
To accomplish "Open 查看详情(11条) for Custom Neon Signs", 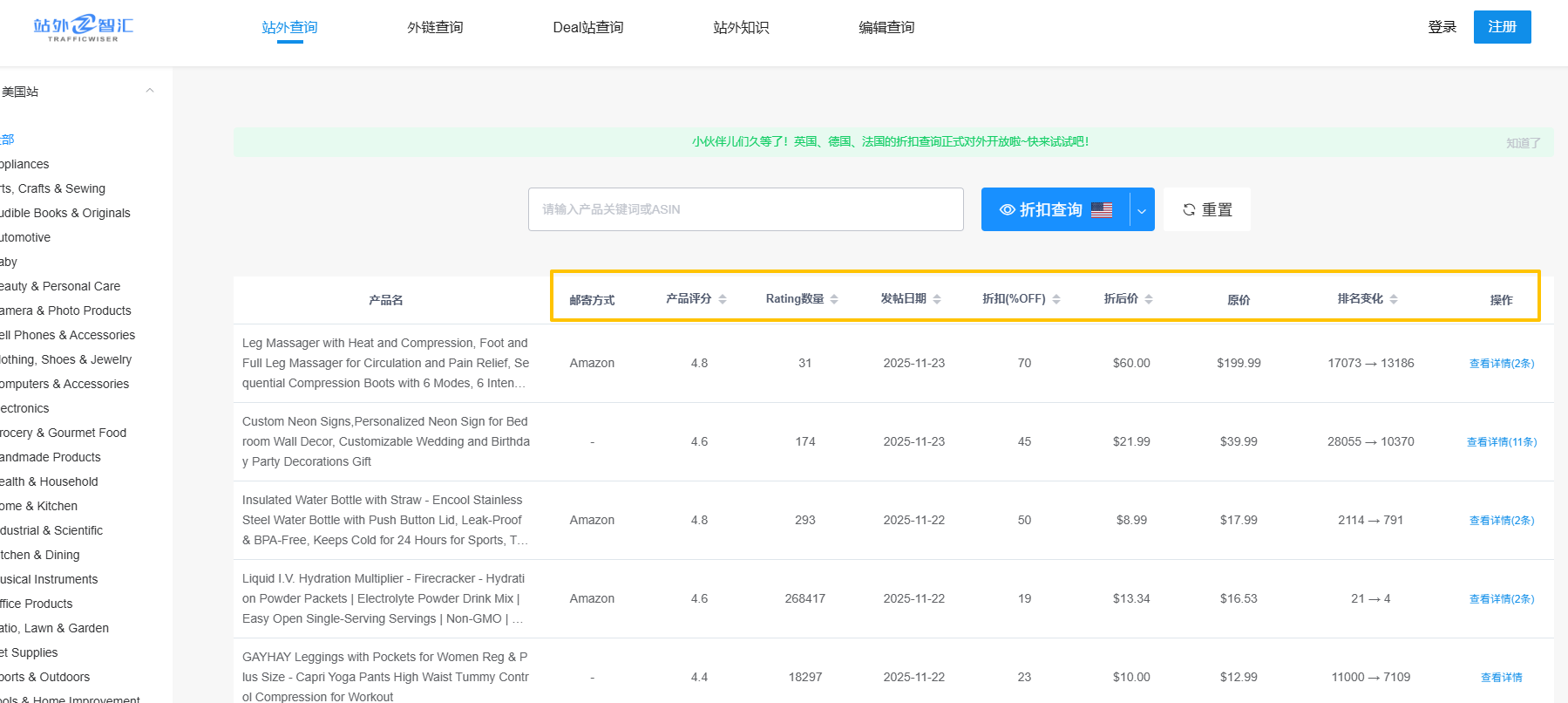I will (x=1502, y=442).
